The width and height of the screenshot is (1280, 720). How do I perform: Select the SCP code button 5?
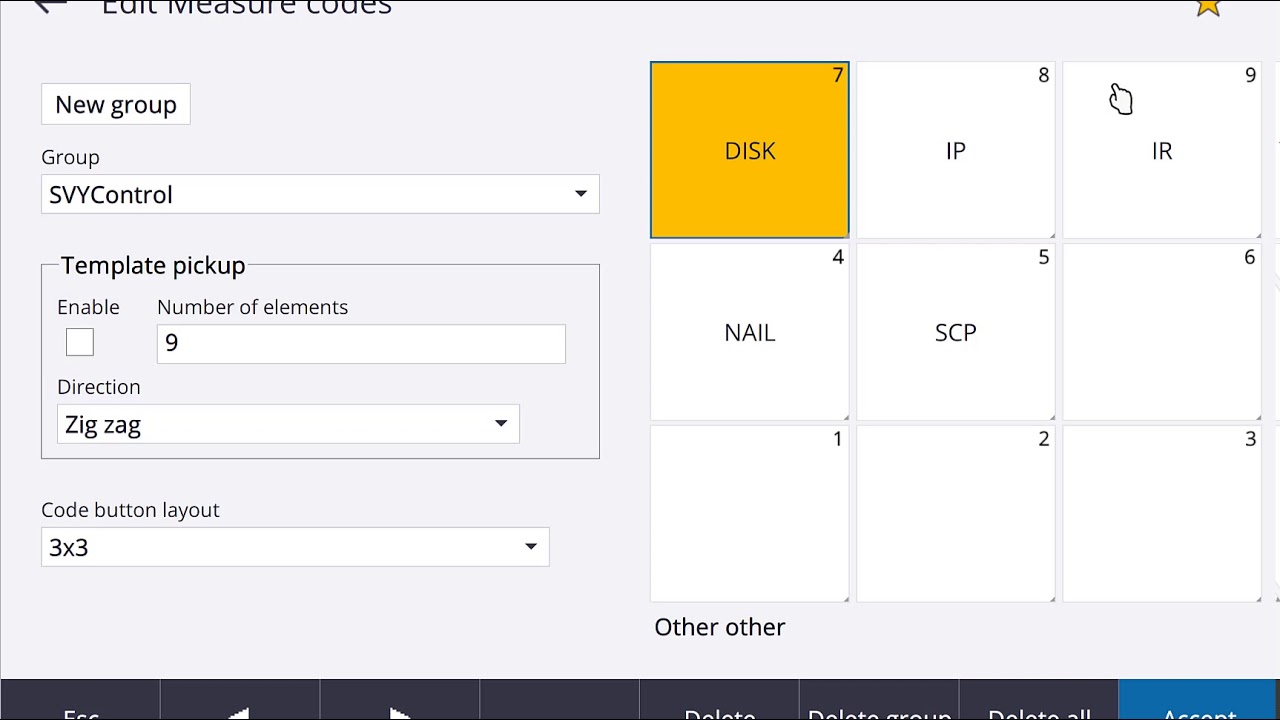[956, 332]
